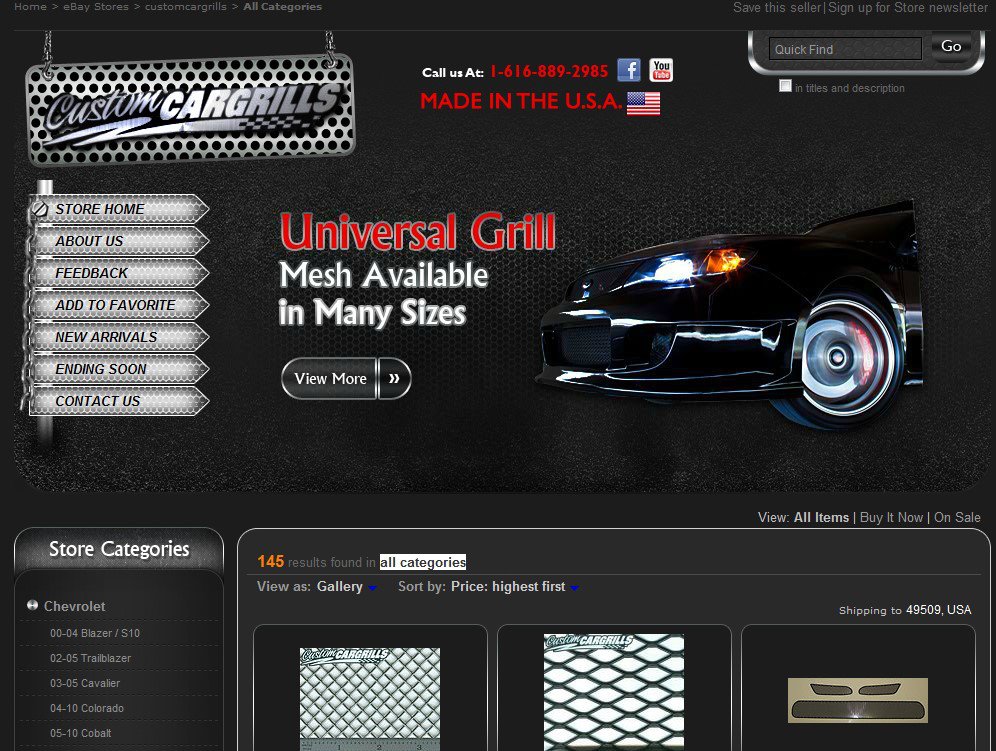This screenshot has height=751, width=996.
Task: Open 05-10 Cobalt category
Action: coord(80,733)
